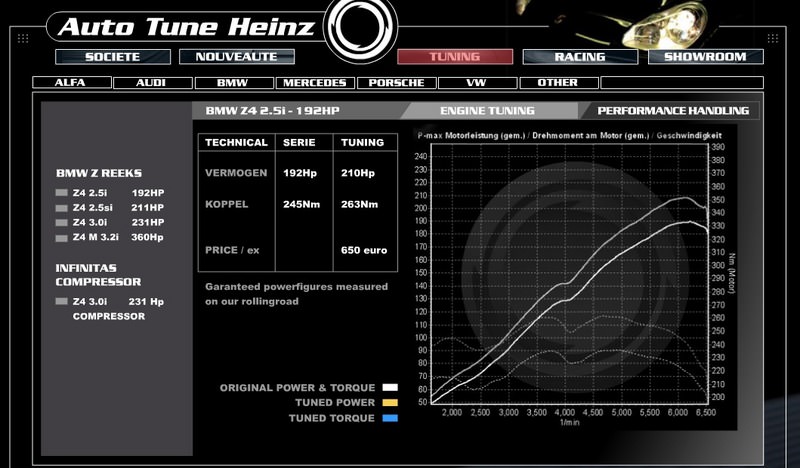Click the Auto Tune Heinz logo text
Image resolution: width=800 pixels, height=468 pixels.
[x=187, y=27]
